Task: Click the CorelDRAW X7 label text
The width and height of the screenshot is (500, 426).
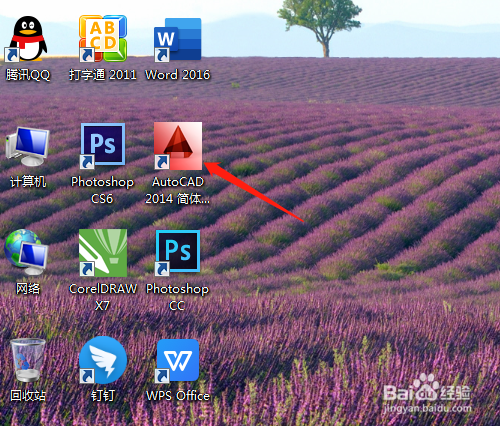Action: (103, 297)
